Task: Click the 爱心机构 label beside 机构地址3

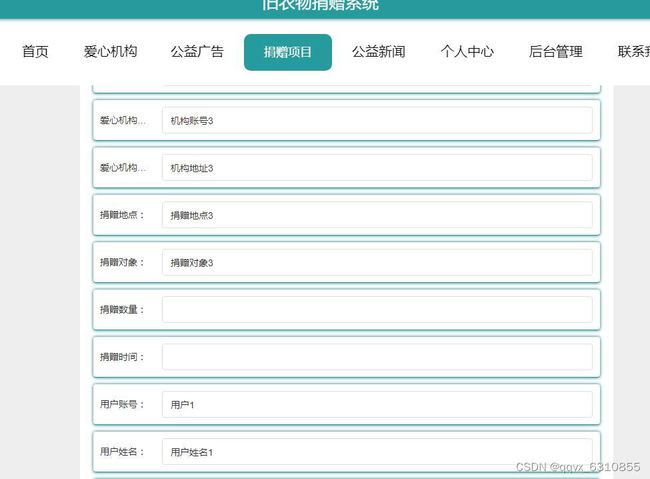Action: coord(123,168)
